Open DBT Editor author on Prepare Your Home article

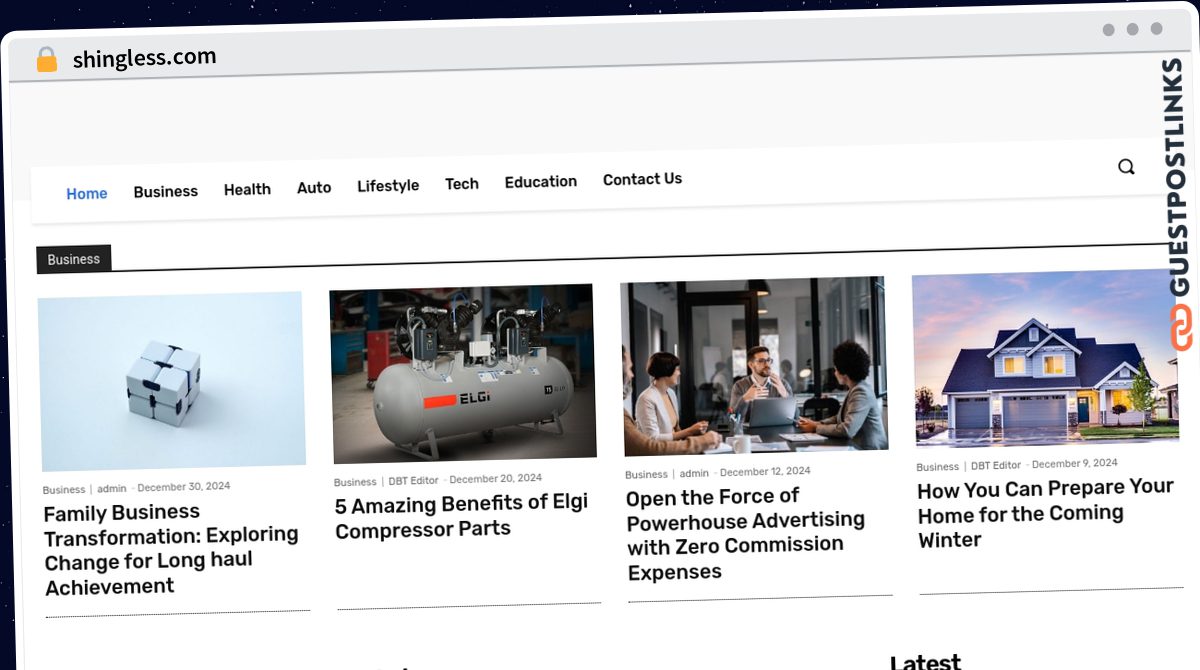[x=996, y=466]
